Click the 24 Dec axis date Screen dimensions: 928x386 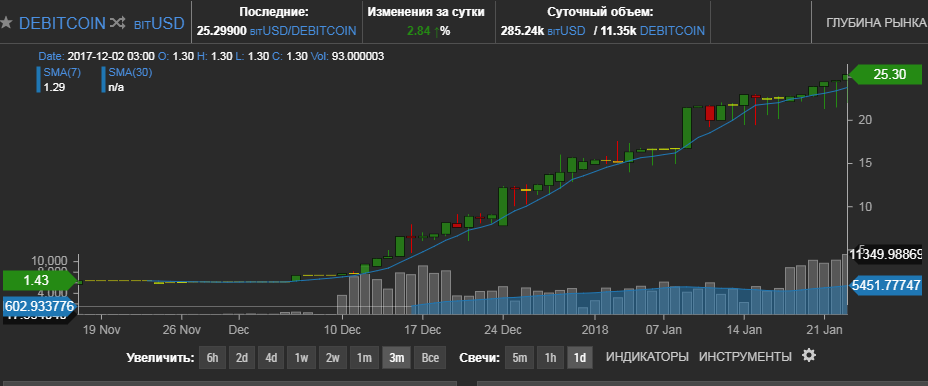(x=502, y=329)
